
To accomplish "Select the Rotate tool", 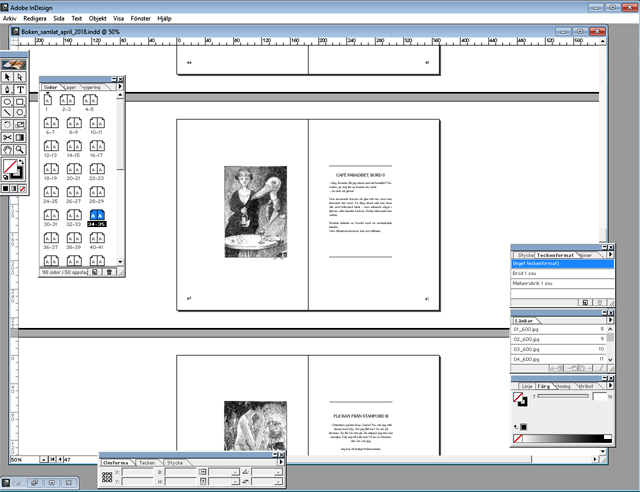I will coord(7,125).
